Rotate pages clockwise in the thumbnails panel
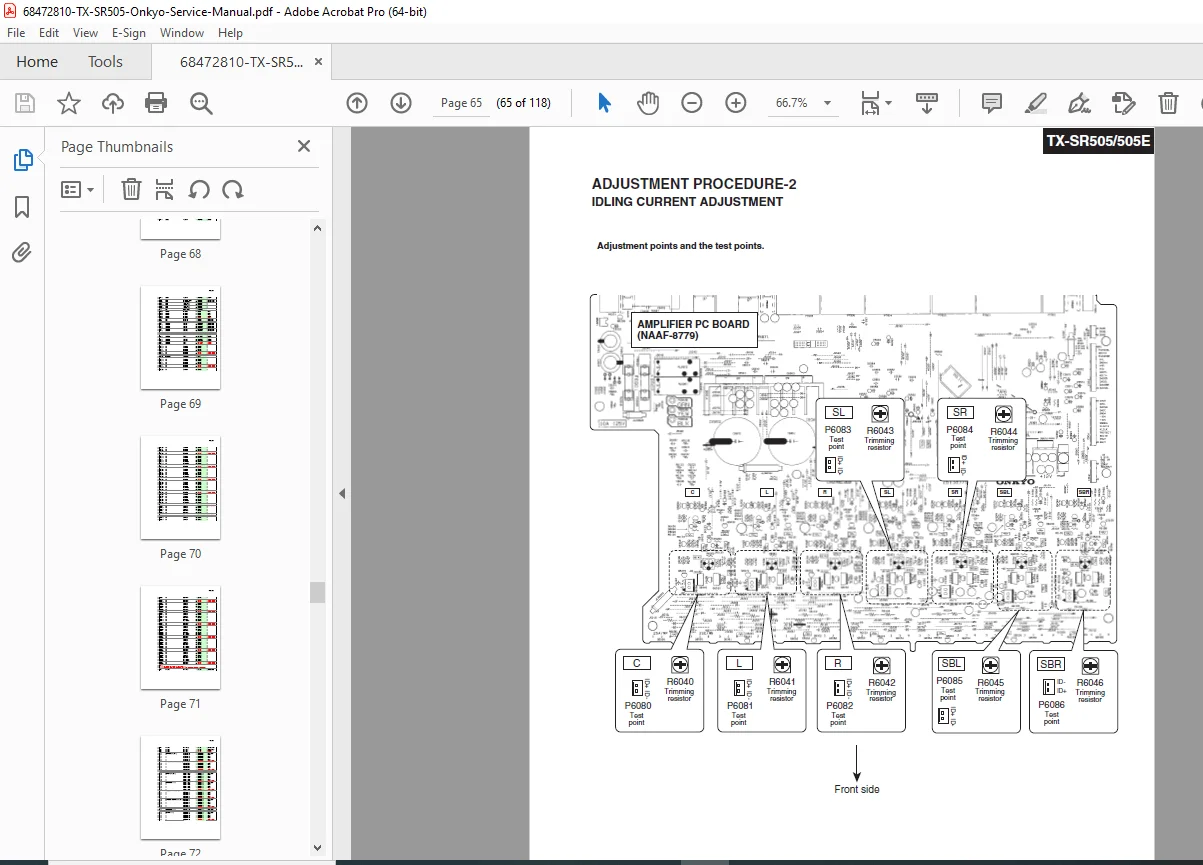Image resolution: width=1203 pixels, height=865 pixels. [233, 189]
